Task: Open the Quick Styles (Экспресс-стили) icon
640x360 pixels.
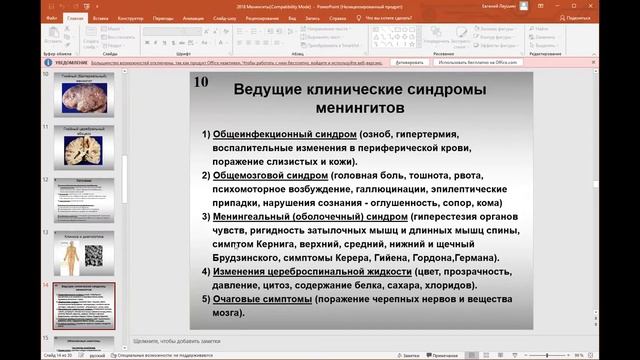Action: [x=461, y=33]
